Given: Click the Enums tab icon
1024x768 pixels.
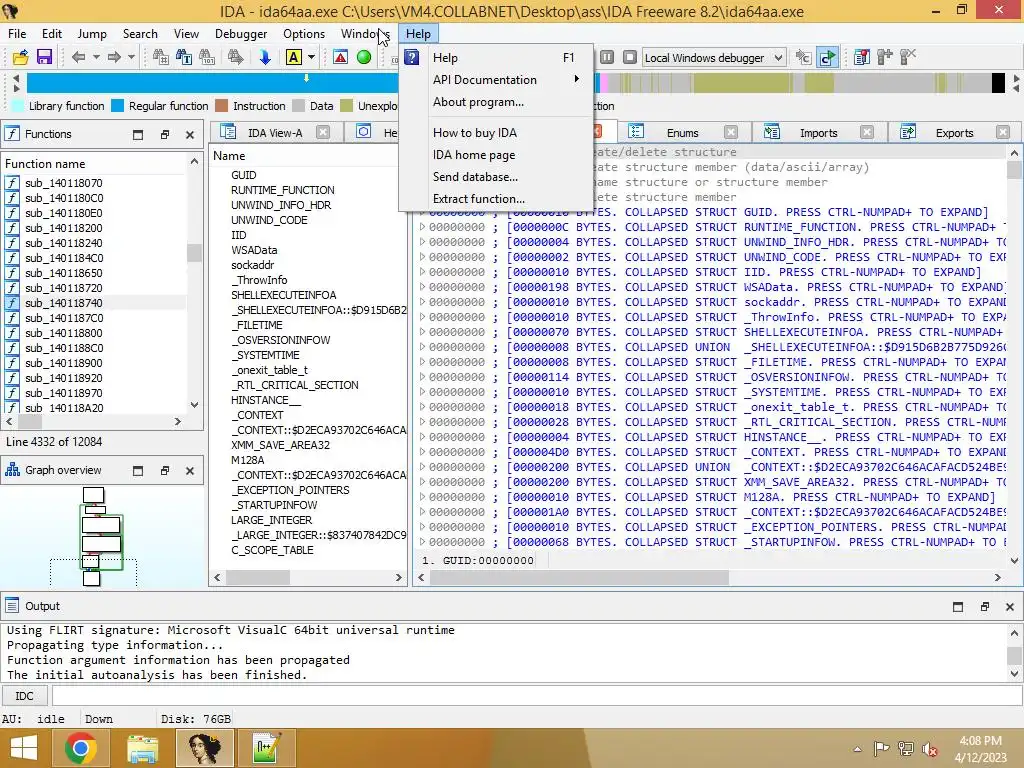Looking at the screenshot, I should coord(635,132).
